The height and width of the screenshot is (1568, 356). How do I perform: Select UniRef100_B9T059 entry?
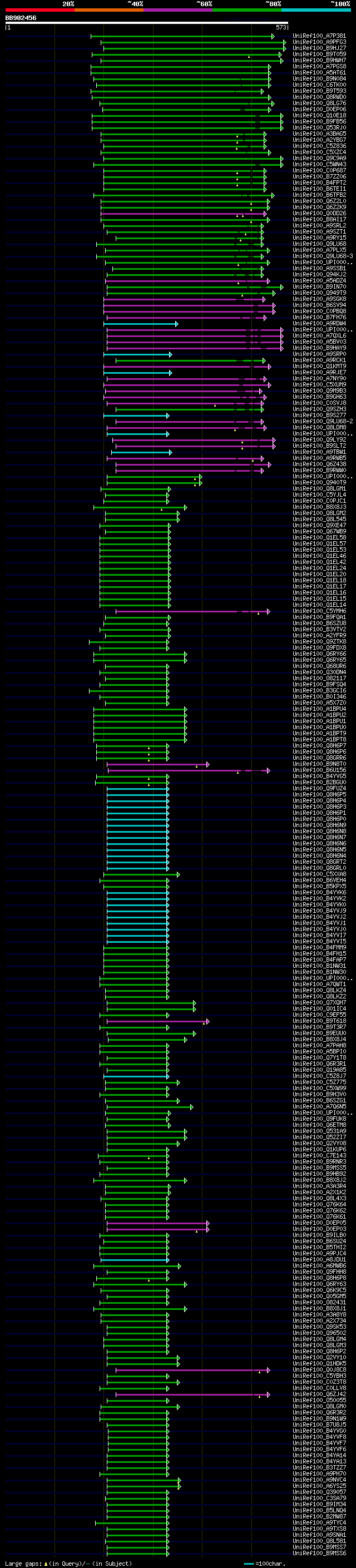pos(319,55)
